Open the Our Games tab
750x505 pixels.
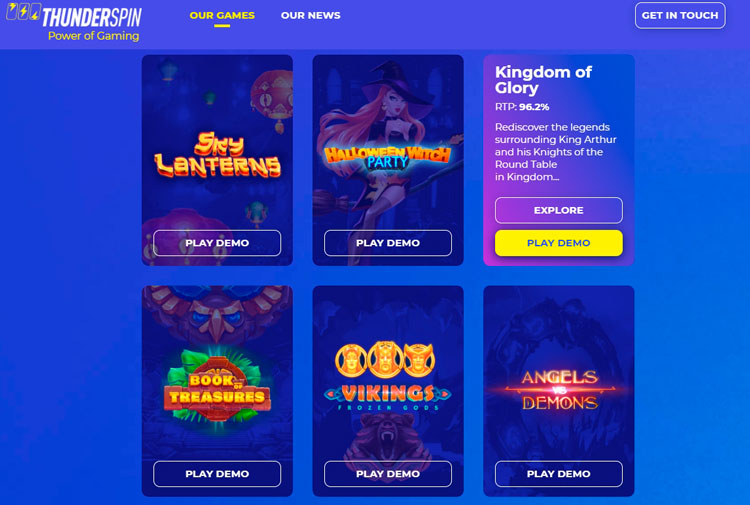point(222,15)
